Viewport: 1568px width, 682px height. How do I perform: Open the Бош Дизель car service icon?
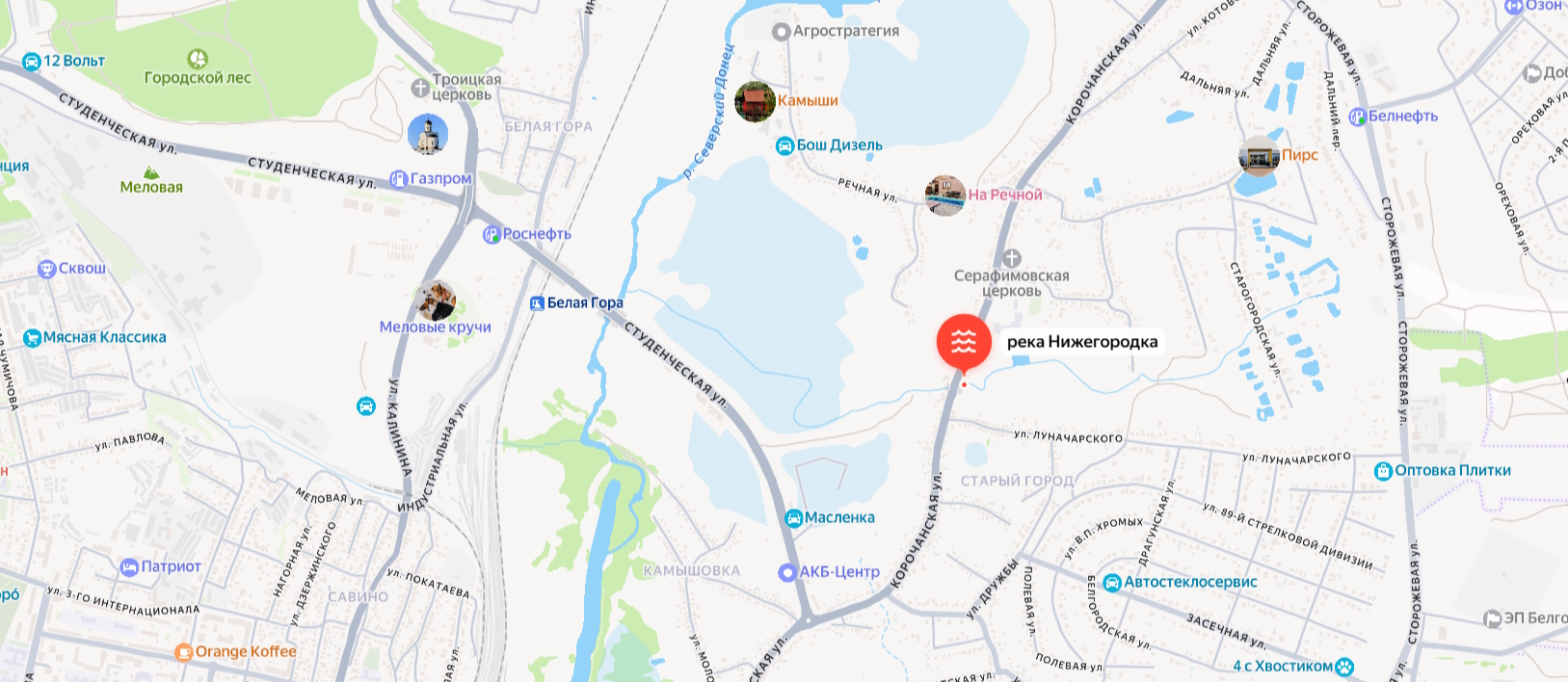[x=785, y=146]
